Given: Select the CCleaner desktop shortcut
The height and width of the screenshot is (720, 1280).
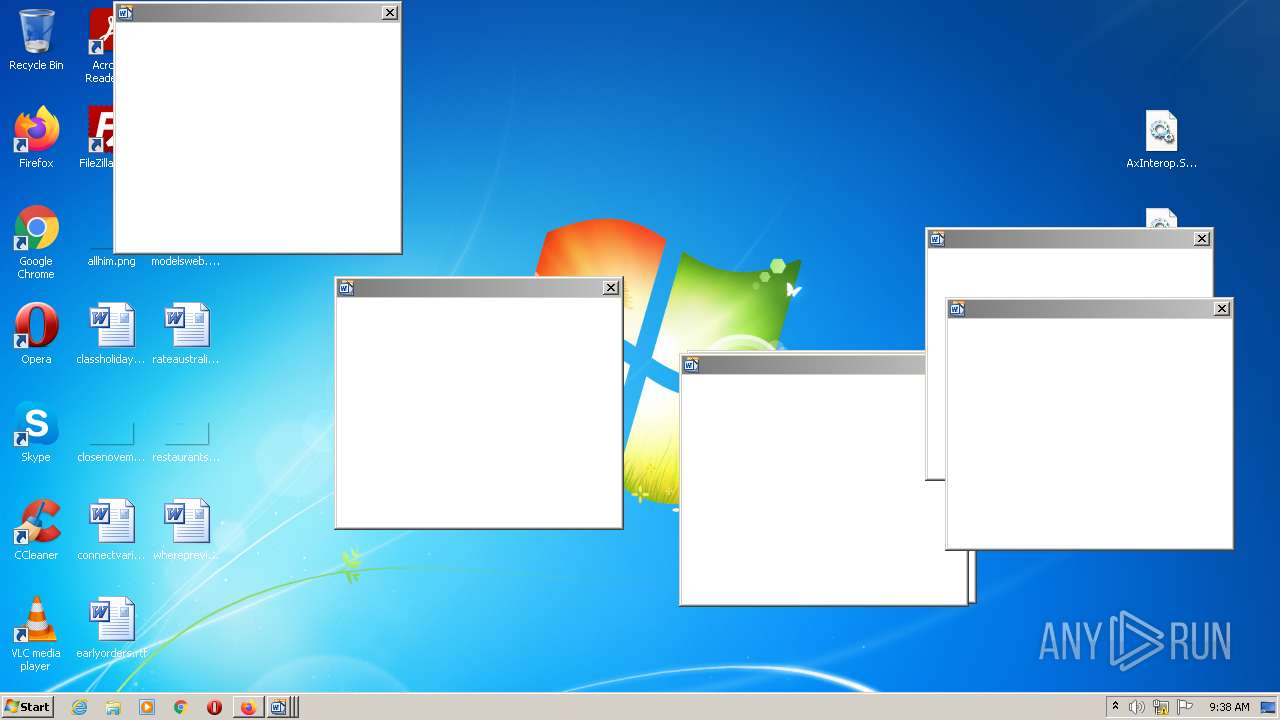Looking at the screenshot, I should coord(36,530).
